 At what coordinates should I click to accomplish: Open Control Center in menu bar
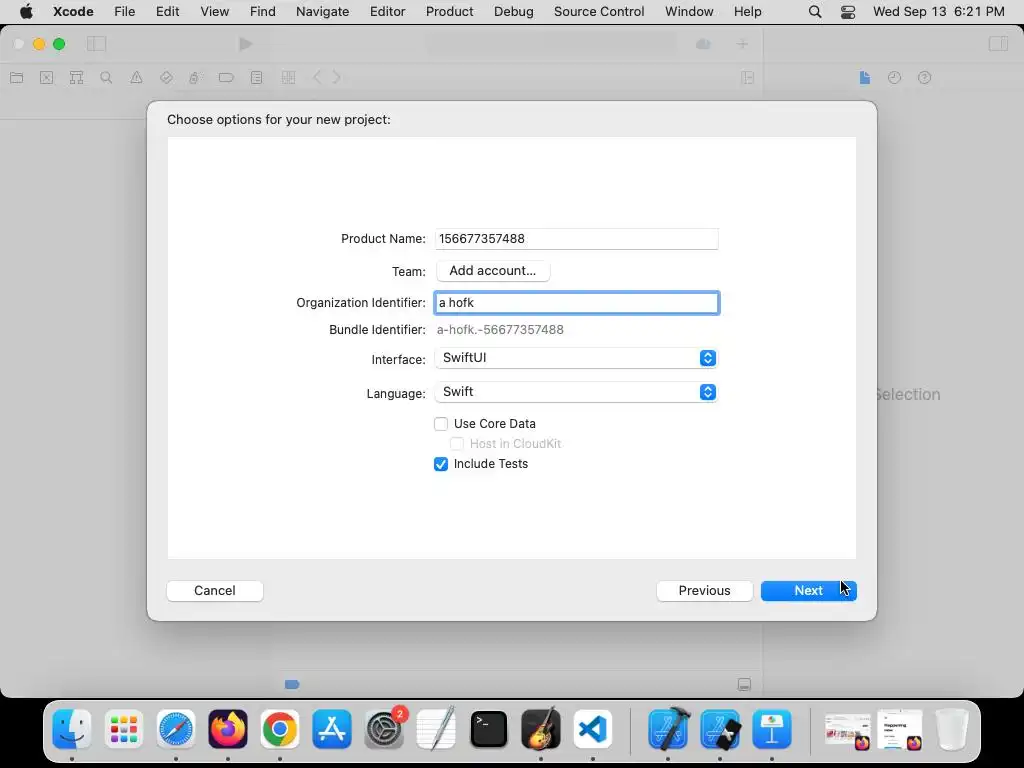tap(848, 11)
